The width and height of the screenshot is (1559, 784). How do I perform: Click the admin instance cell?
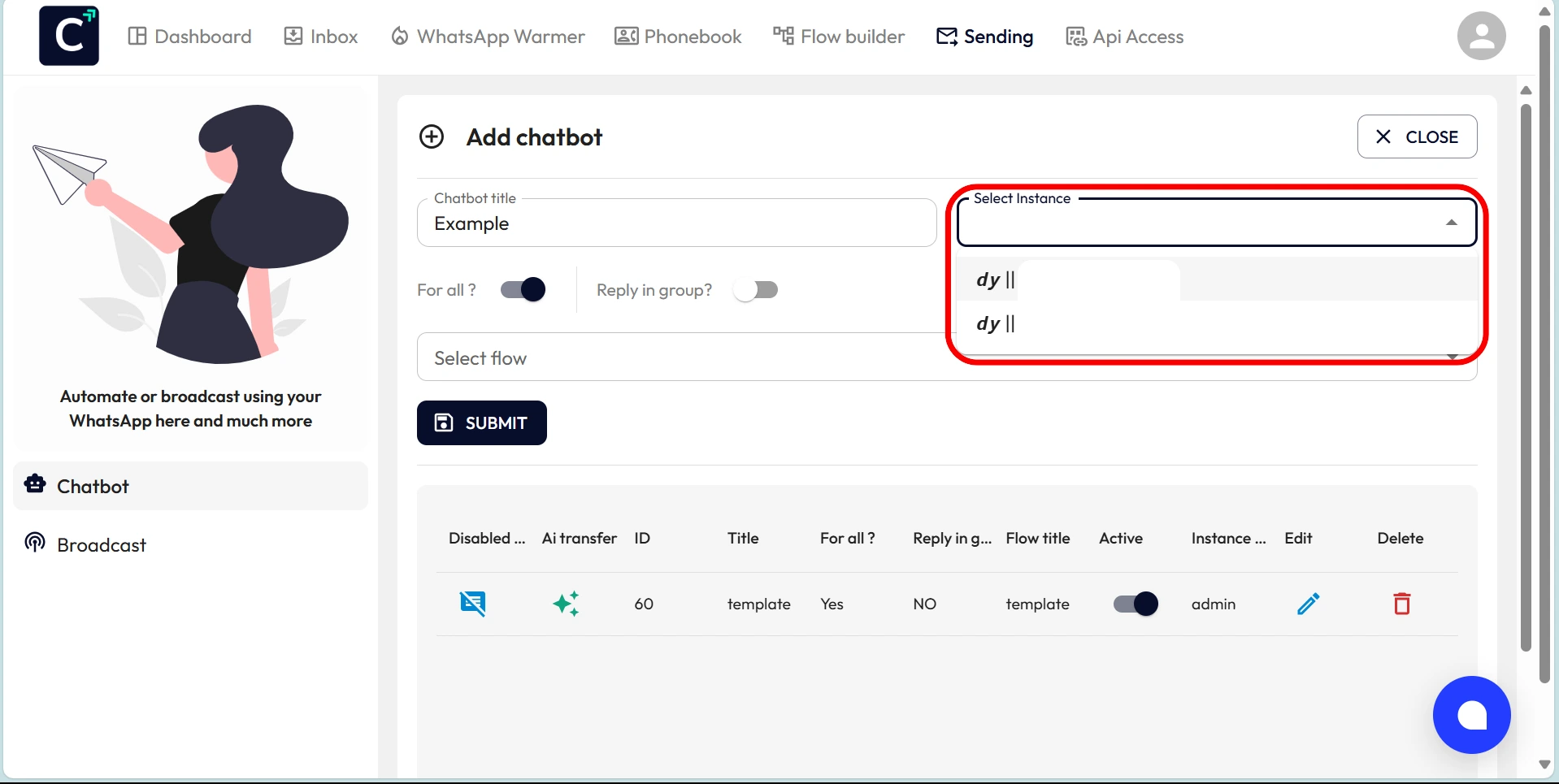(x=1214, y=604)
